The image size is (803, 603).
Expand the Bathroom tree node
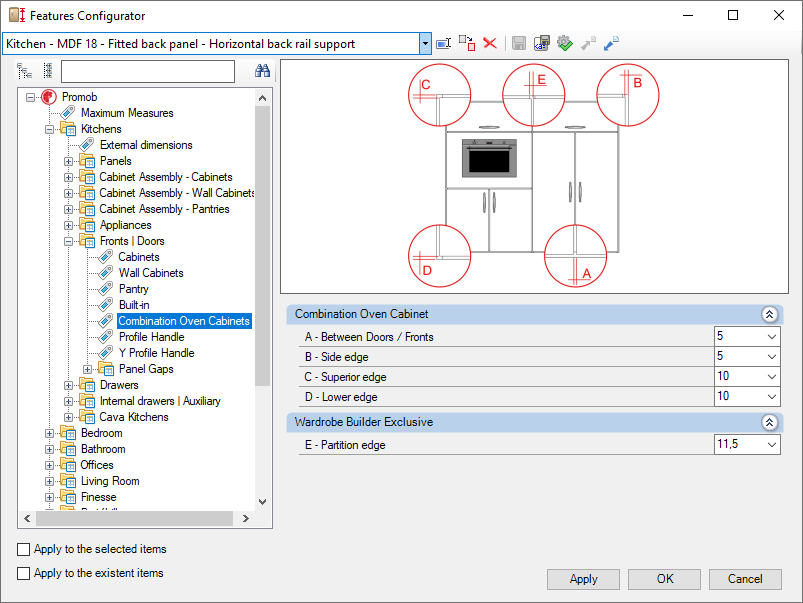coord(49,449)
